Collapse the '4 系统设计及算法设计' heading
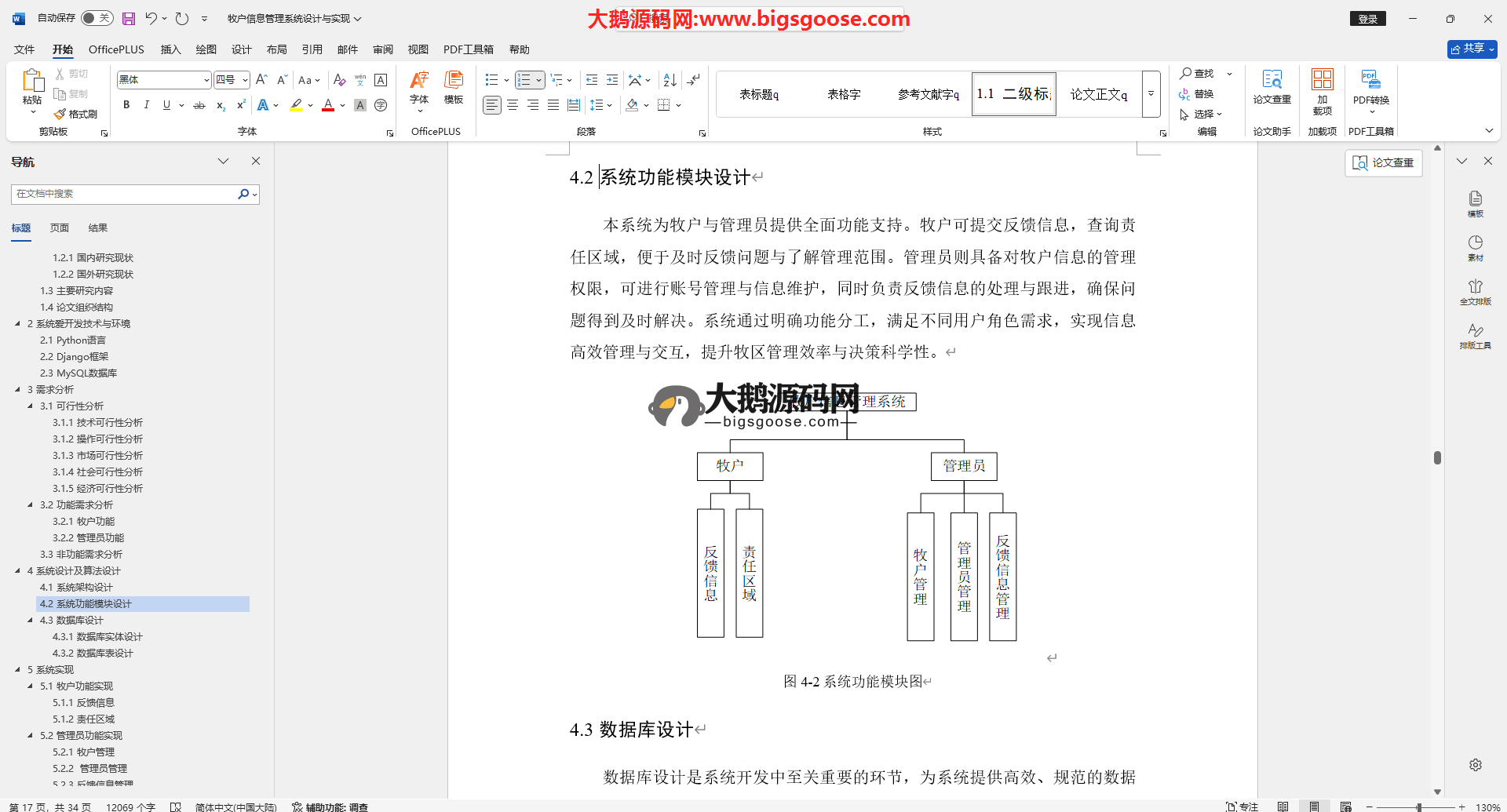This screenshot has width=1507, height=812. 17,570
